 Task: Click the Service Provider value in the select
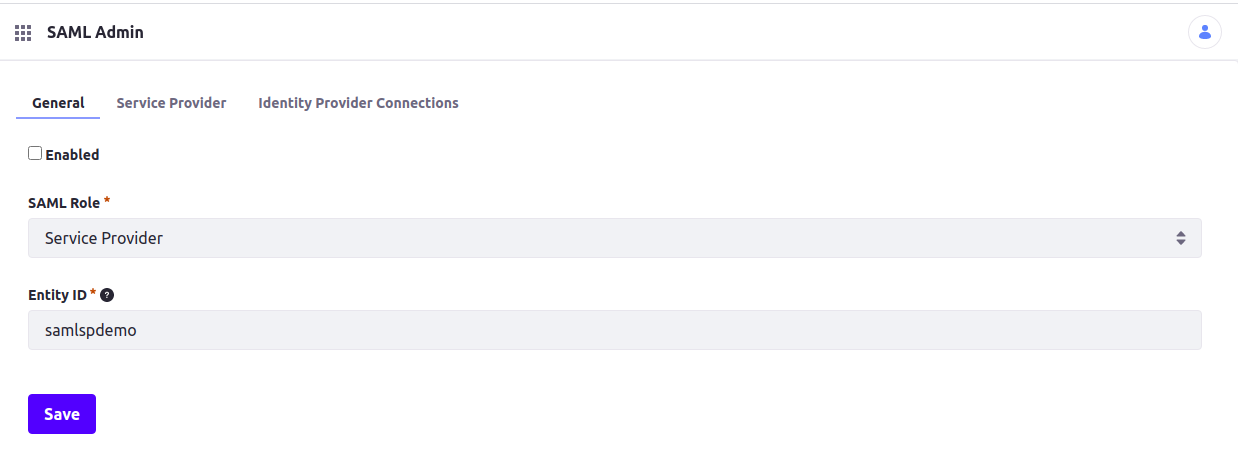point(104,238)
